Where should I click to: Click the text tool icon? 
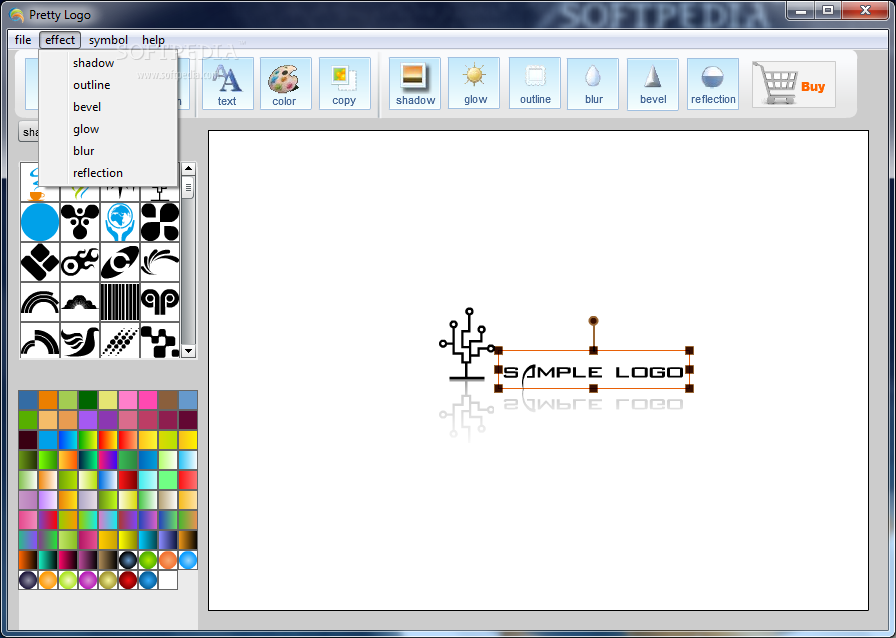227,83
